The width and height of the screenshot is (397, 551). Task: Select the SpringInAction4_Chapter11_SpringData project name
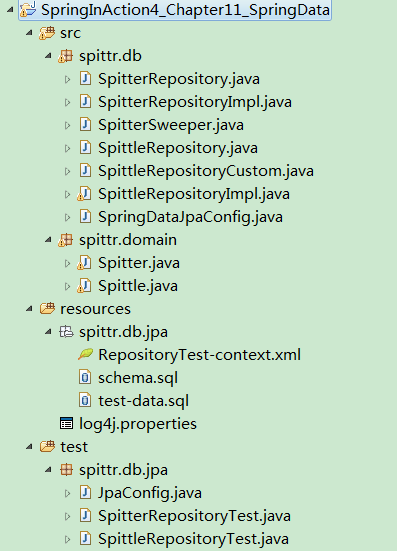click(186, 10)
